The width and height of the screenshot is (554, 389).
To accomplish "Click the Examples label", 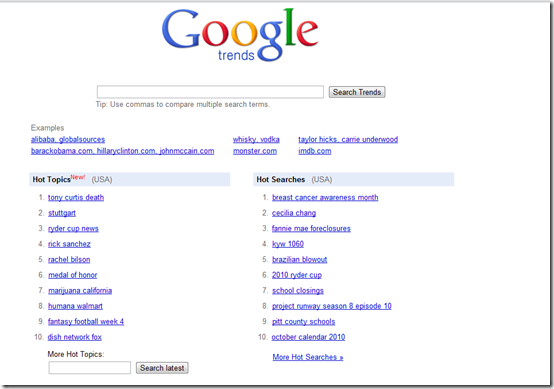I will 47,128.
